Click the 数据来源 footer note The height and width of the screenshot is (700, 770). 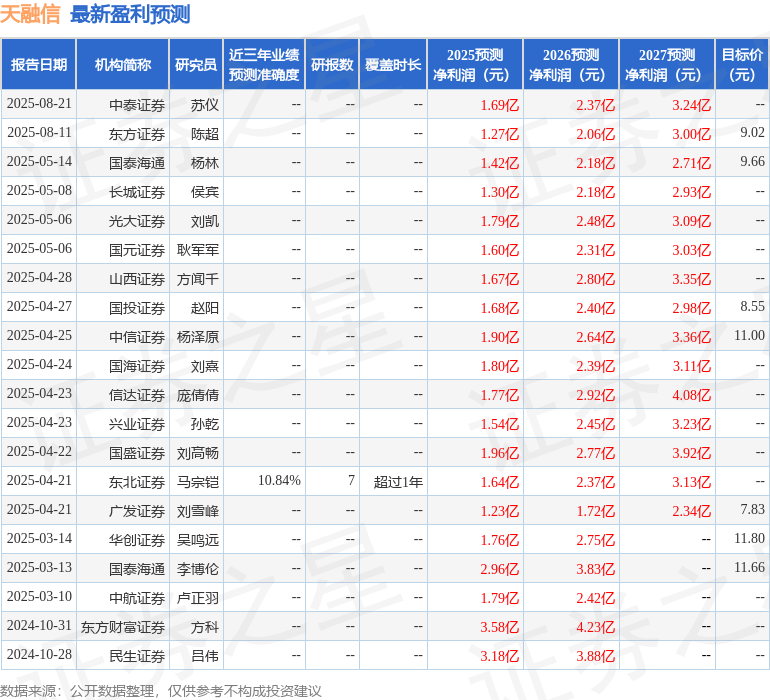click(x=161, y=691)
